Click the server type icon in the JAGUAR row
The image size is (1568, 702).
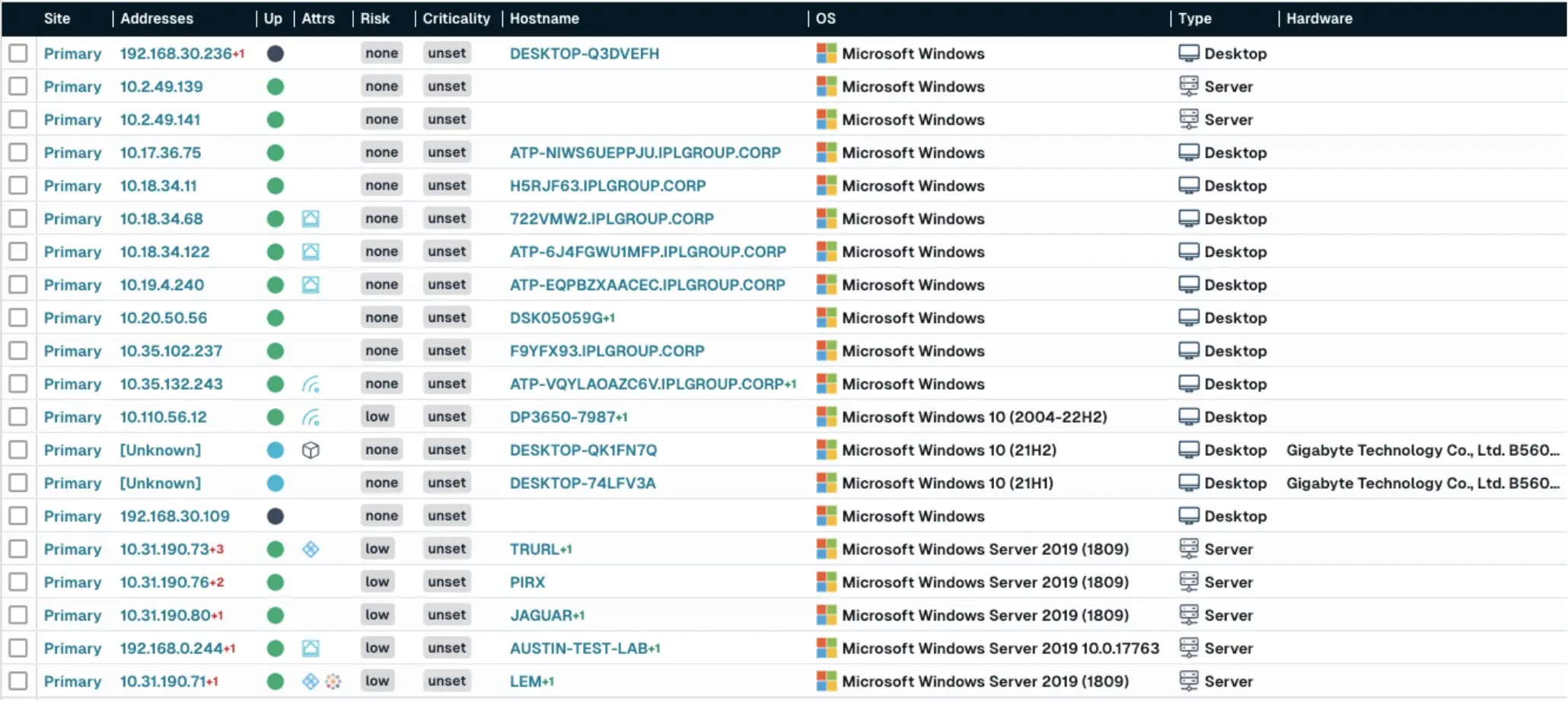[1188, 615]
